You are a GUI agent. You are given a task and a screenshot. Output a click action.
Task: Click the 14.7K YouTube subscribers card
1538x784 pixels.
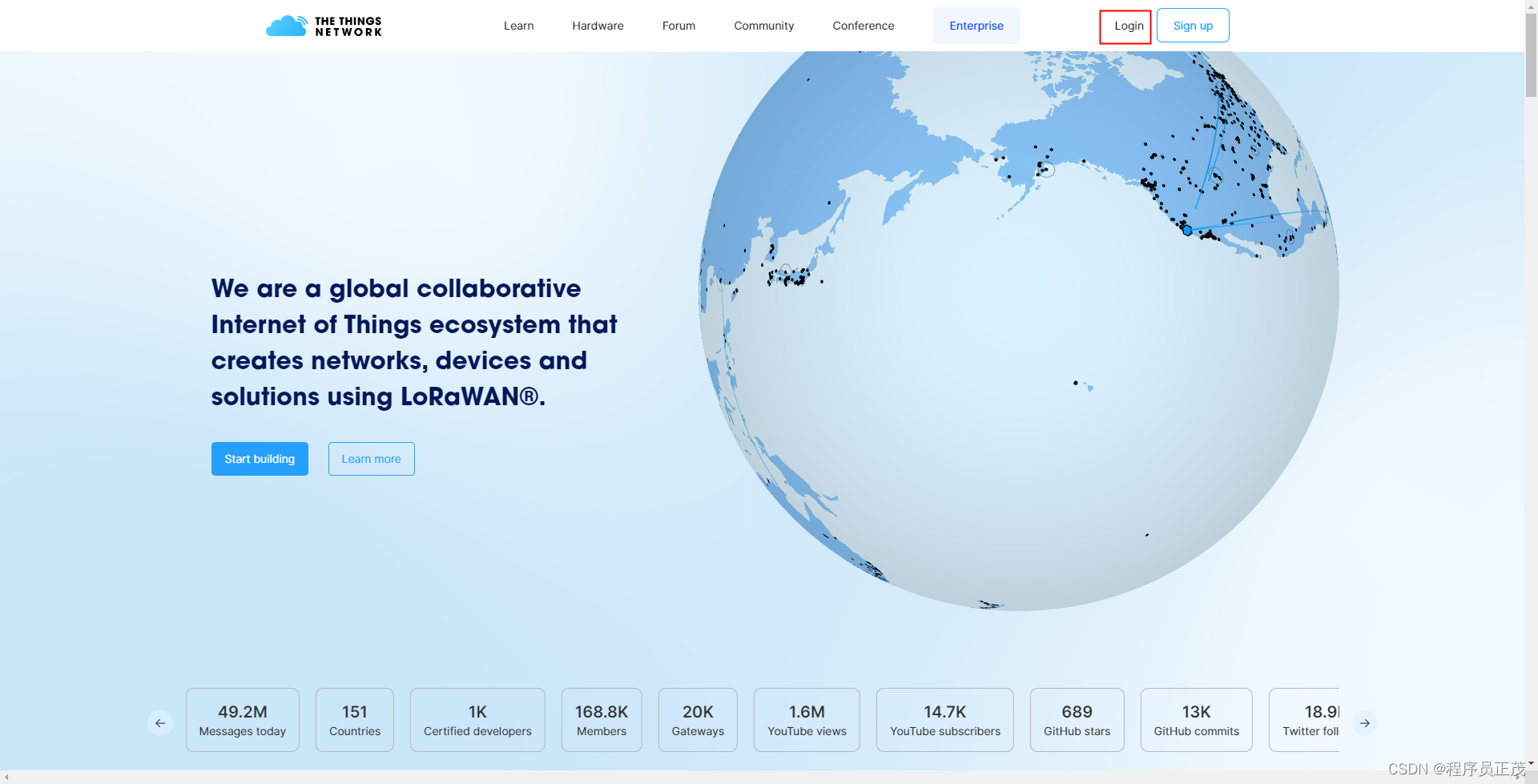pyautogui.click(x=944, y=719)
